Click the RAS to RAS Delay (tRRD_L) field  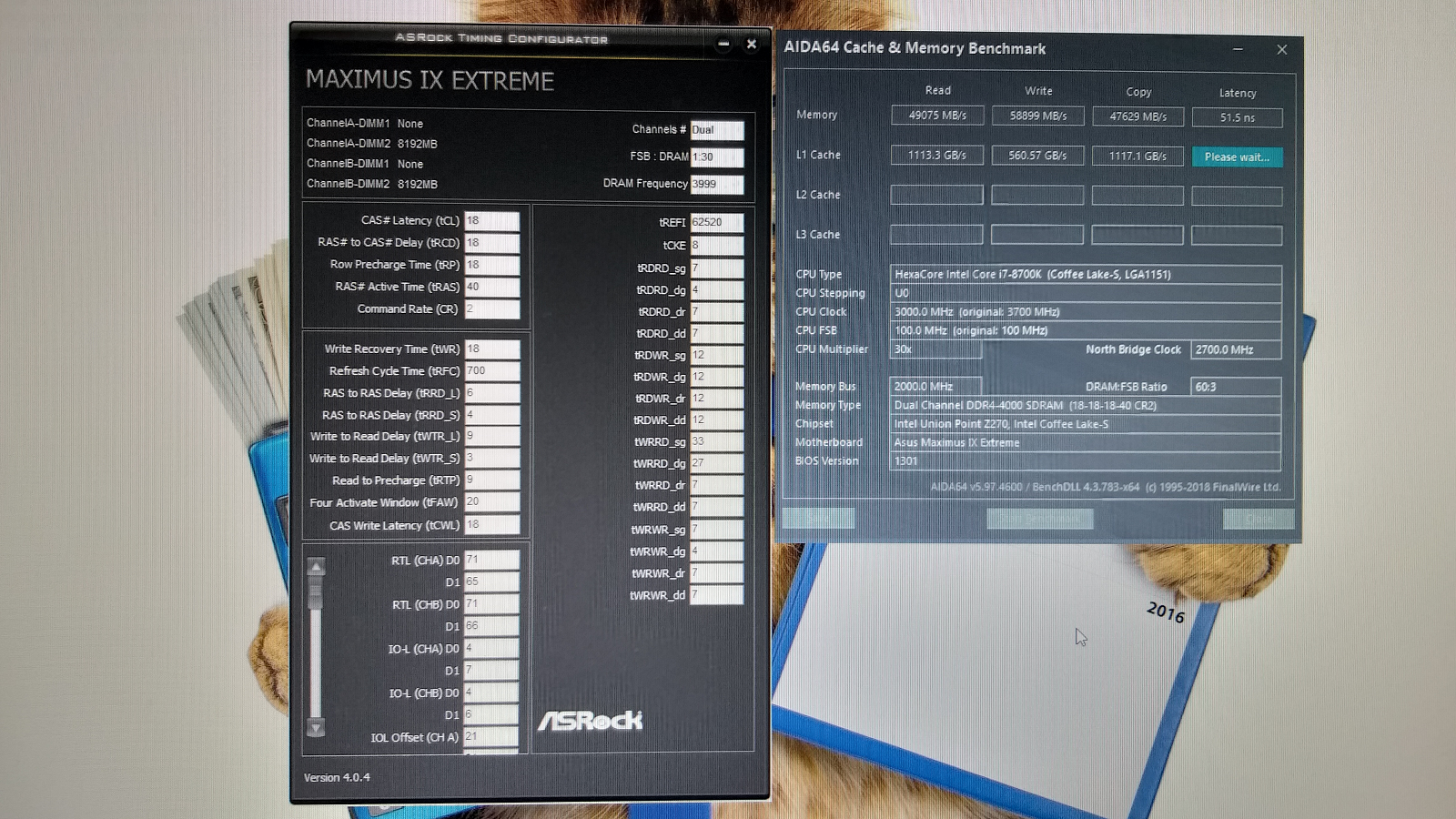click(x=491, y=393)
